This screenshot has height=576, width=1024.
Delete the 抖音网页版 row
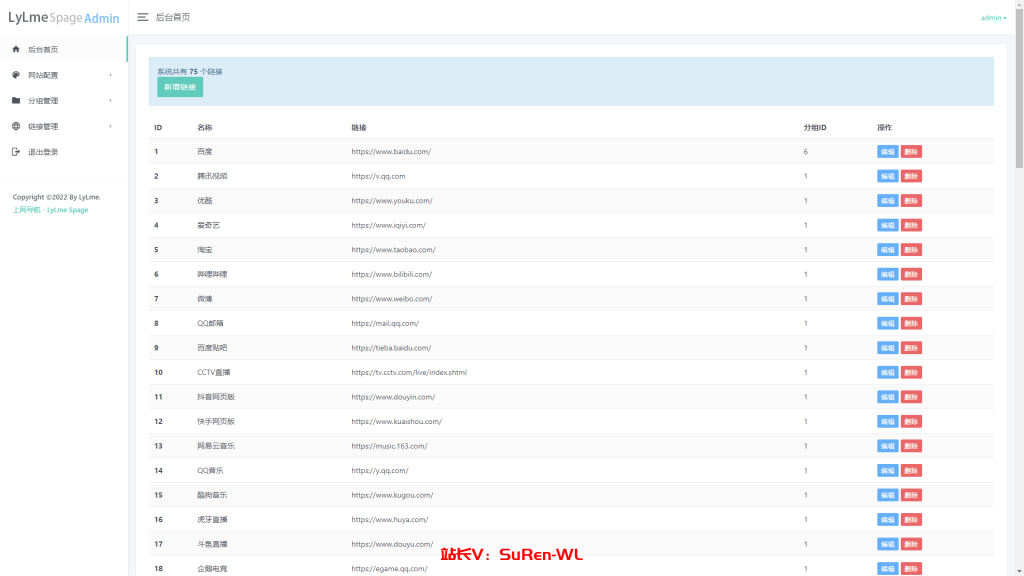pyautogui.click(x=911, y=397)
